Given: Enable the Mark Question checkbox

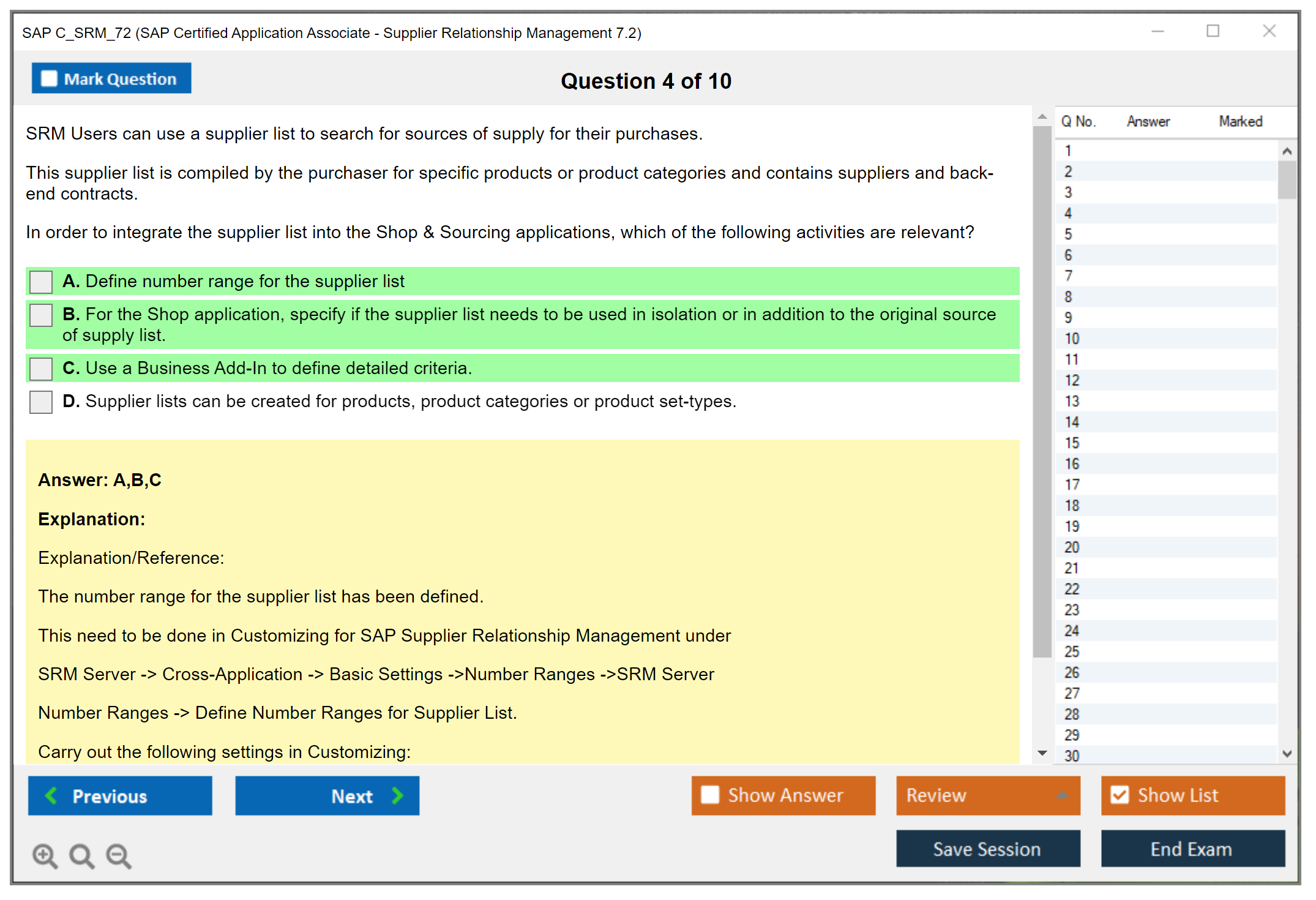Looking at the screenshot, I should coord(49,79).
